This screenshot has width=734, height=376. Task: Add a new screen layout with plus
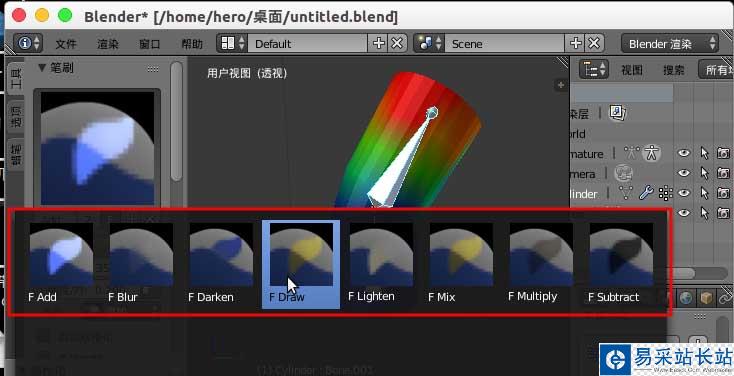point(378,44)
